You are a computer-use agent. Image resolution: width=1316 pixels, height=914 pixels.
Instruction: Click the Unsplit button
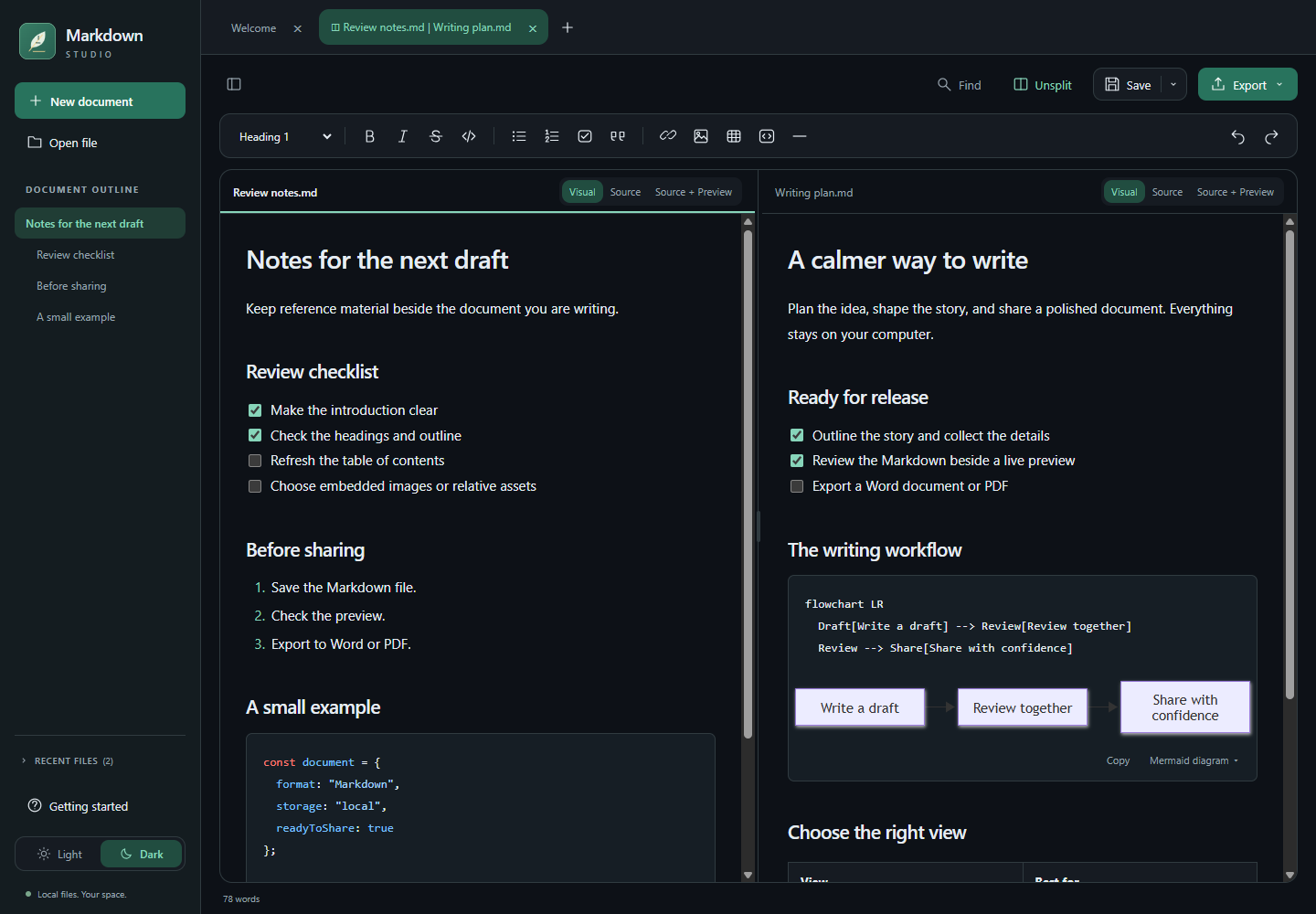(1043, 84)
